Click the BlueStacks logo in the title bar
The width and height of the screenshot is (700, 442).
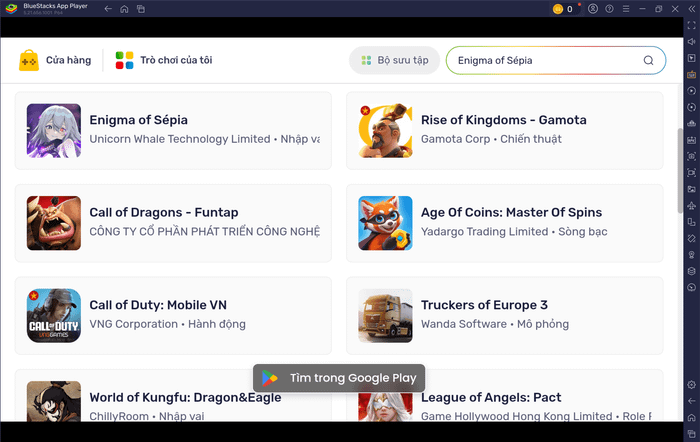(12, 8)
